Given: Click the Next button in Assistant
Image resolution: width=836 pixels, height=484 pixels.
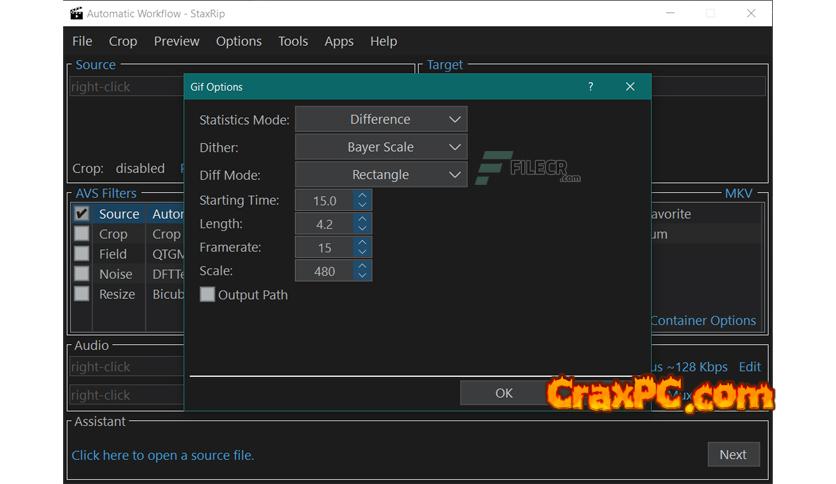Looking at the screenshot, I should tap(732, 454).
